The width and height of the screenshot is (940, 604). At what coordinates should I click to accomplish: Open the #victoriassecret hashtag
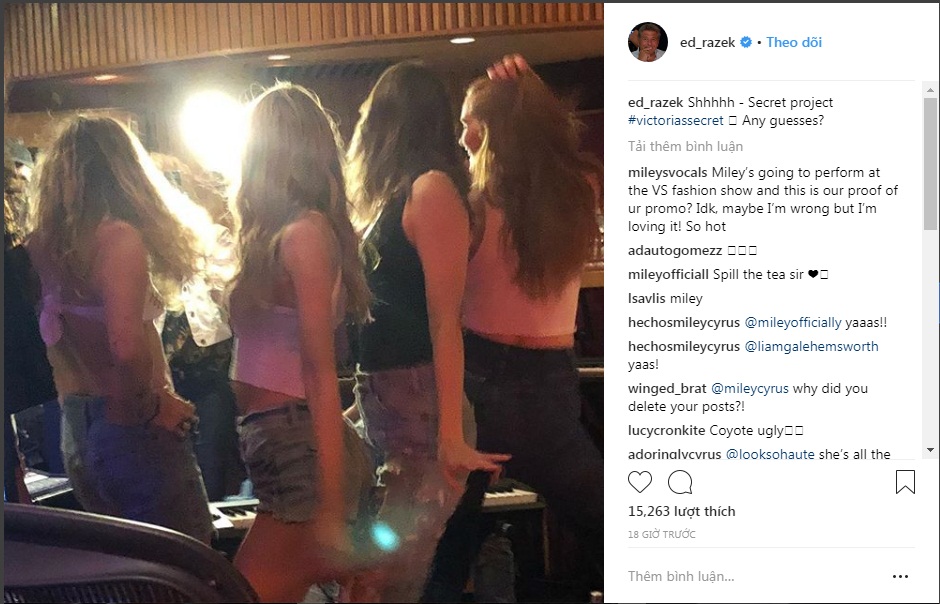(675, 120)
